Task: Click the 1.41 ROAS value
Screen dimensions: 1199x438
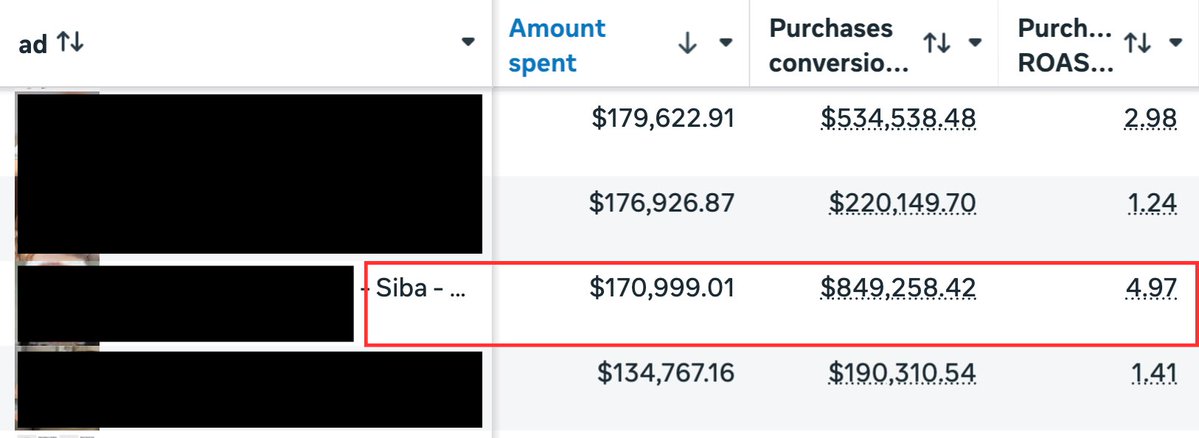Action: pyautogui.click(x=1154, y=373)
